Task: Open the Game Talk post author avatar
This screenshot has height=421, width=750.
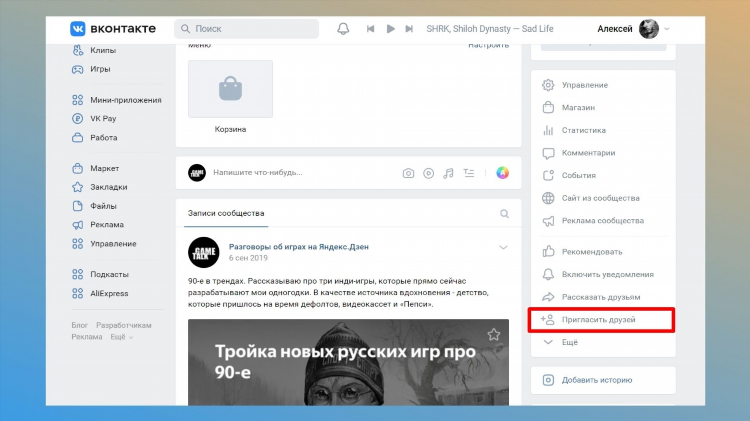Action: pos(204,252)
